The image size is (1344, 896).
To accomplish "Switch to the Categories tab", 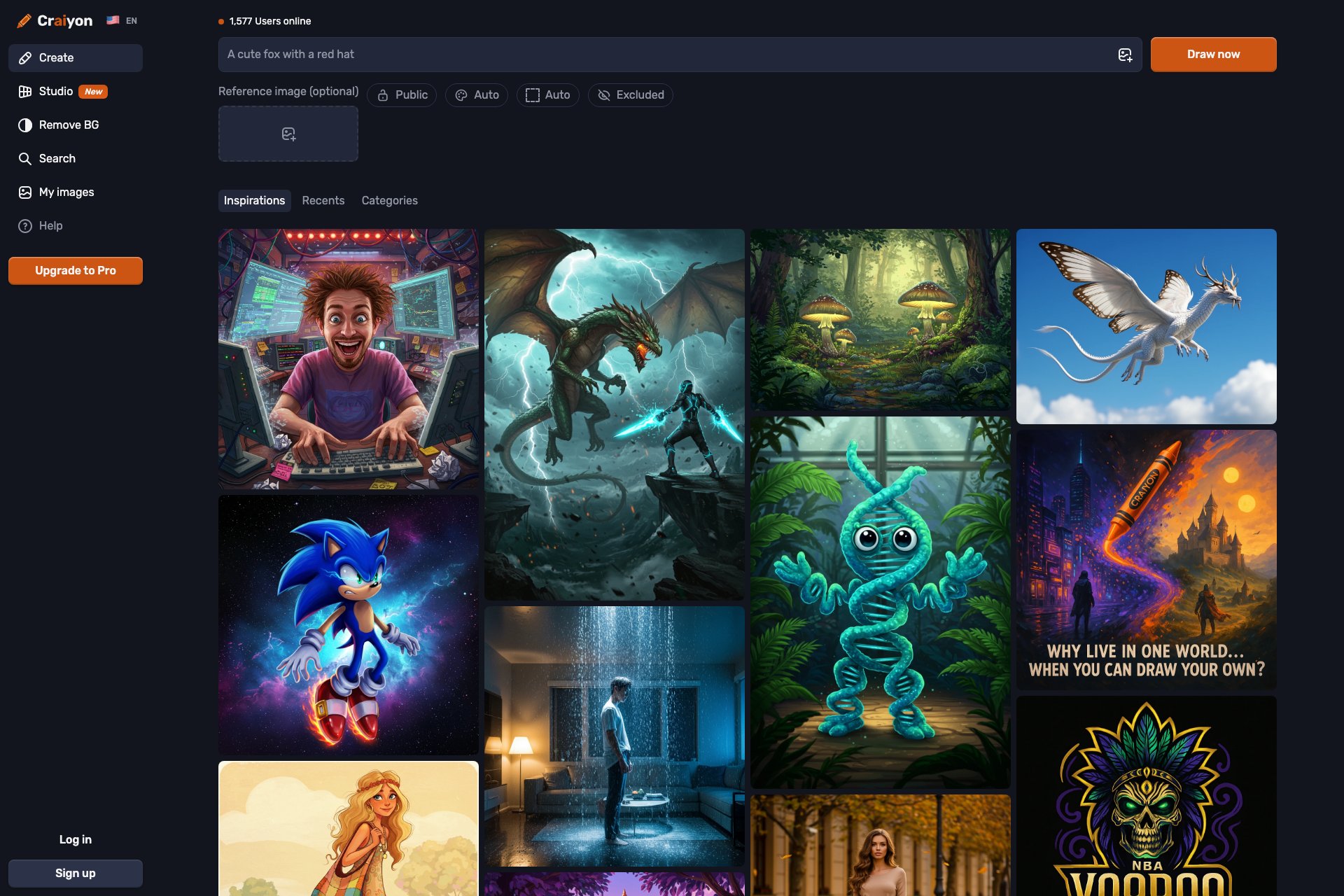I will [389, 200].
